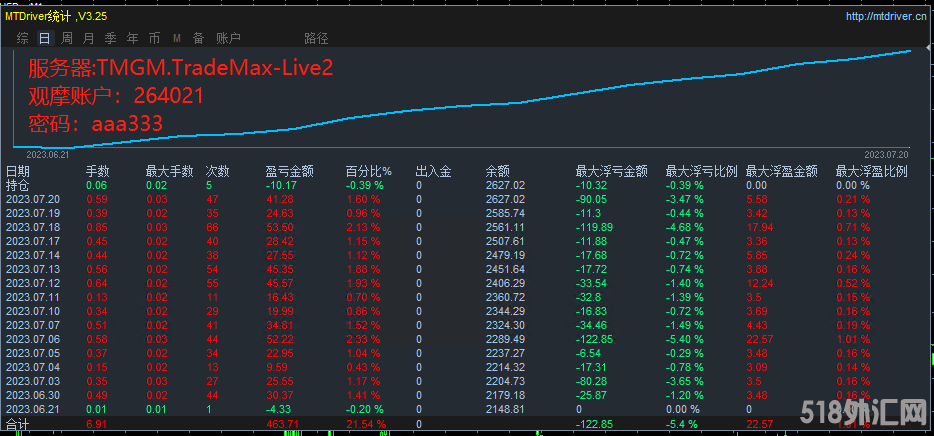934x436 pixels.
Task: Switch to the 账户 (account) tab
Action: coord(228,39)
